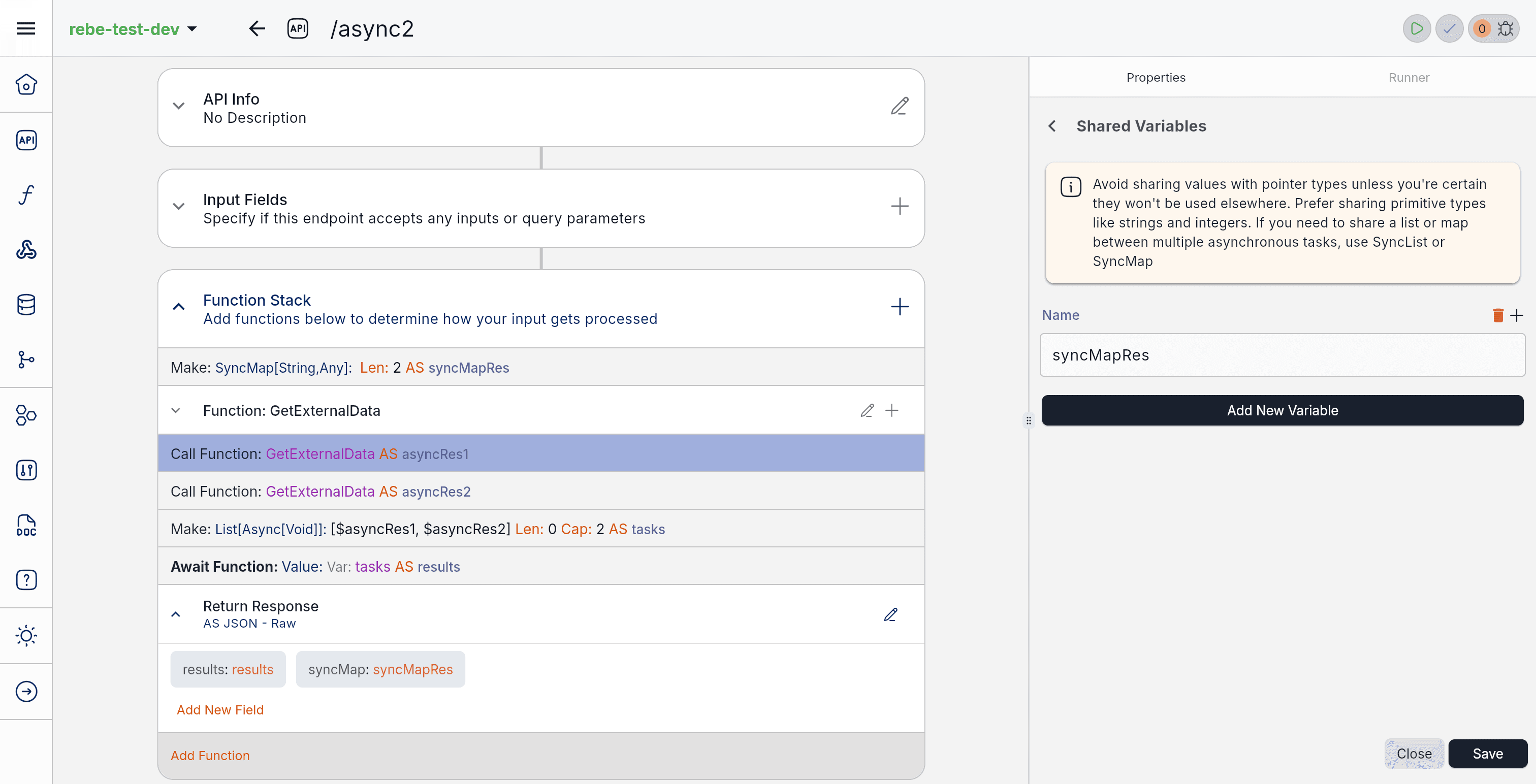Expand the API Info section
The width and height of the screenshot is (1536, 784).
(x=178, y=106)
